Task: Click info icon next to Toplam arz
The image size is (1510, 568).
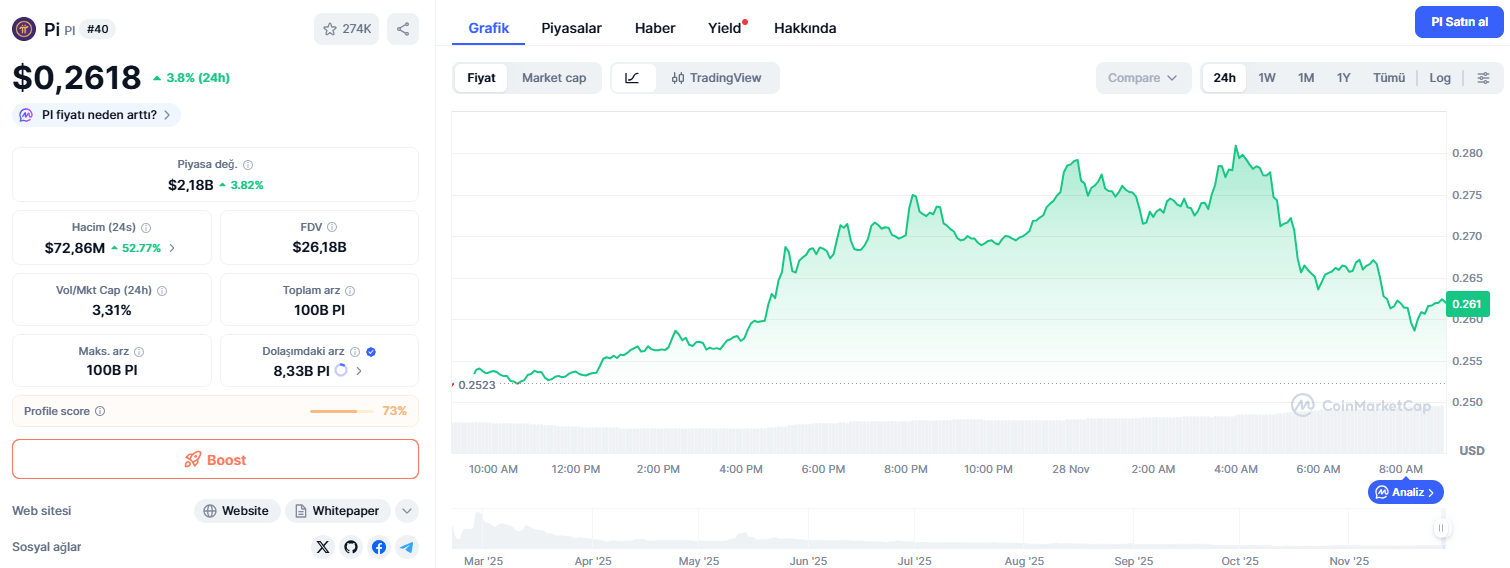Action: [350, 291]
